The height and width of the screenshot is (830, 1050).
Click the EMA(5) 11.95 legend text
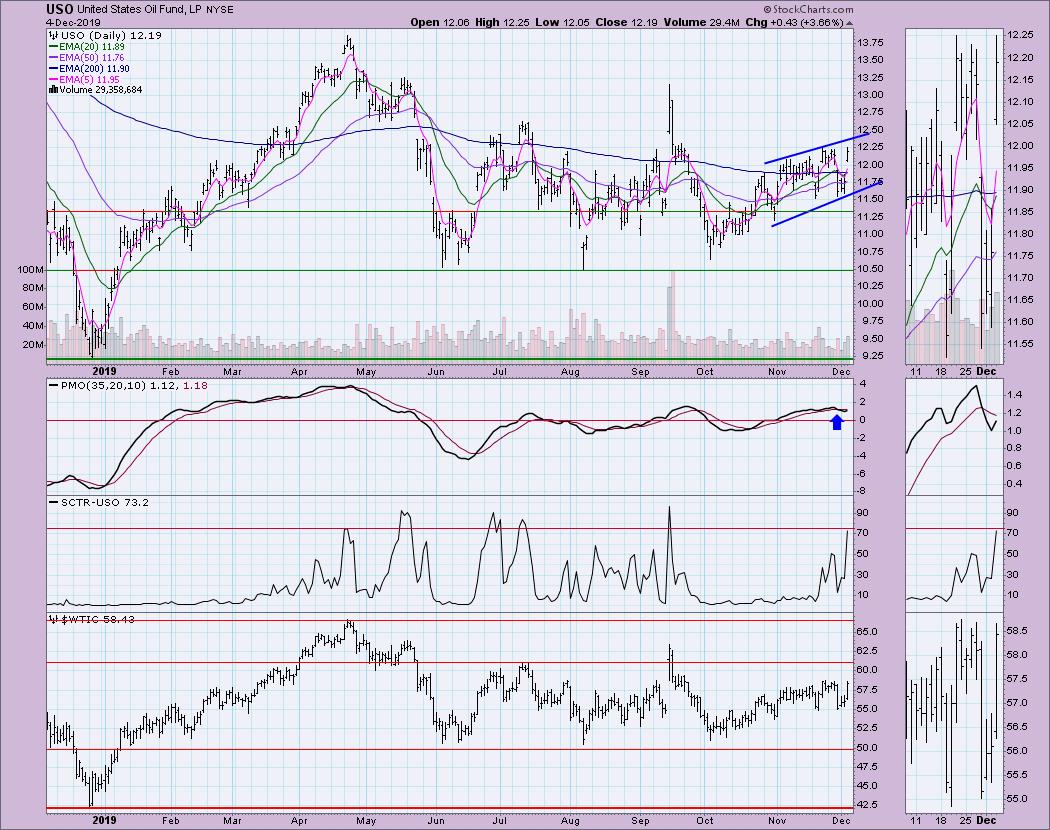pos(89,79)
